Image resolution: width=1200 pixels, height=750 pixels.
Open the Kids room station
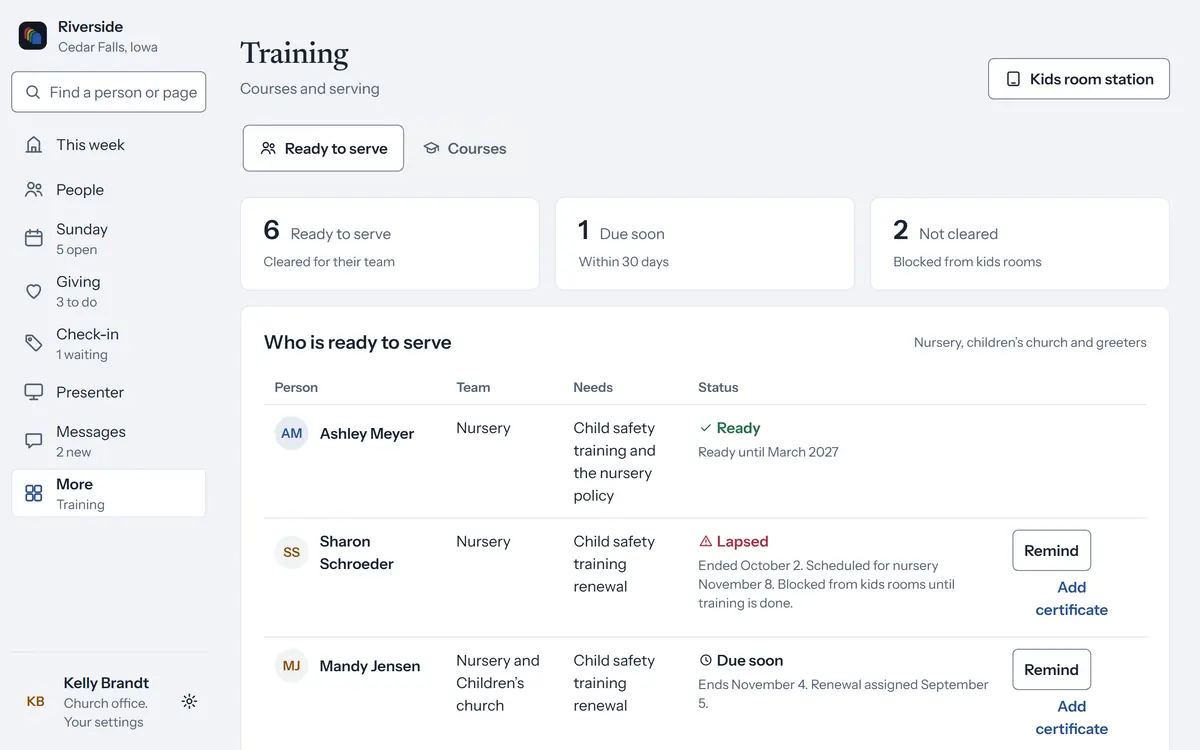tap(1079, 79)
